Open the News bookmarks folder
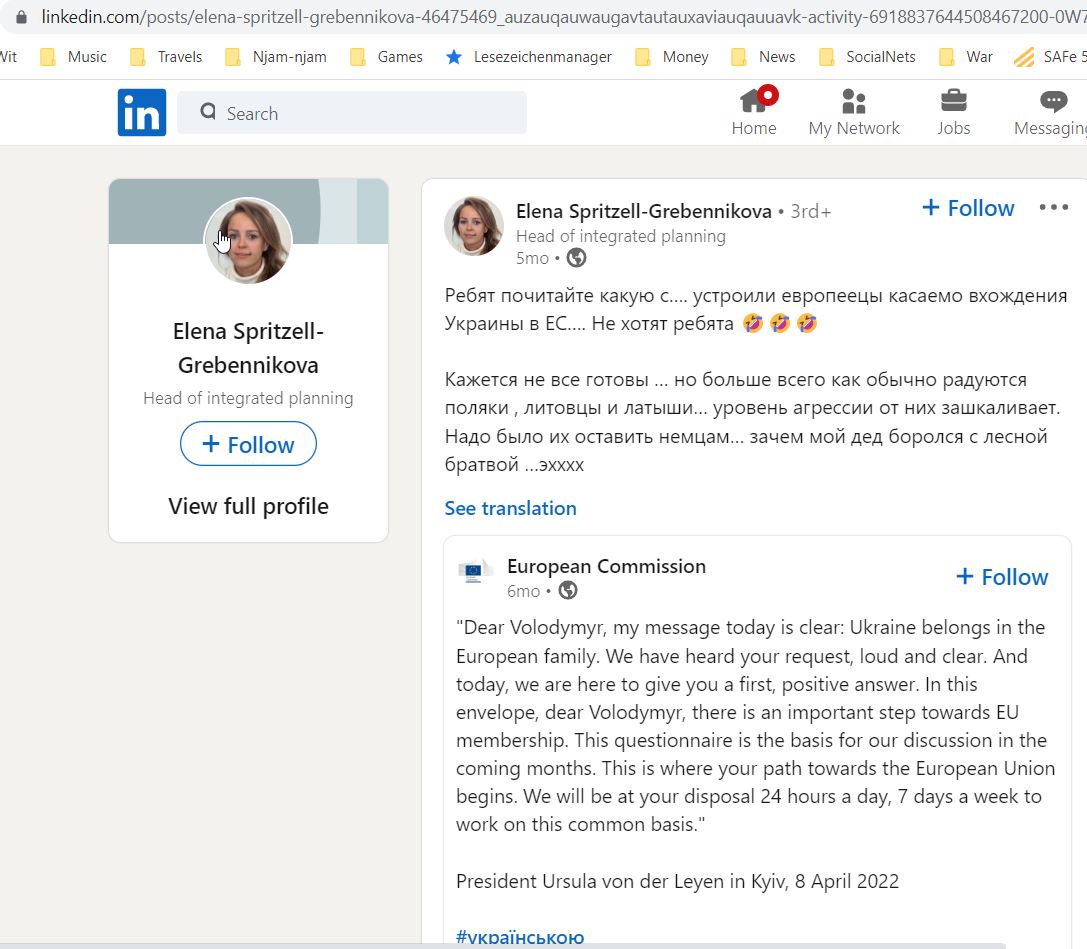Viewport: 1087px width, 949px height. point(763,57)
